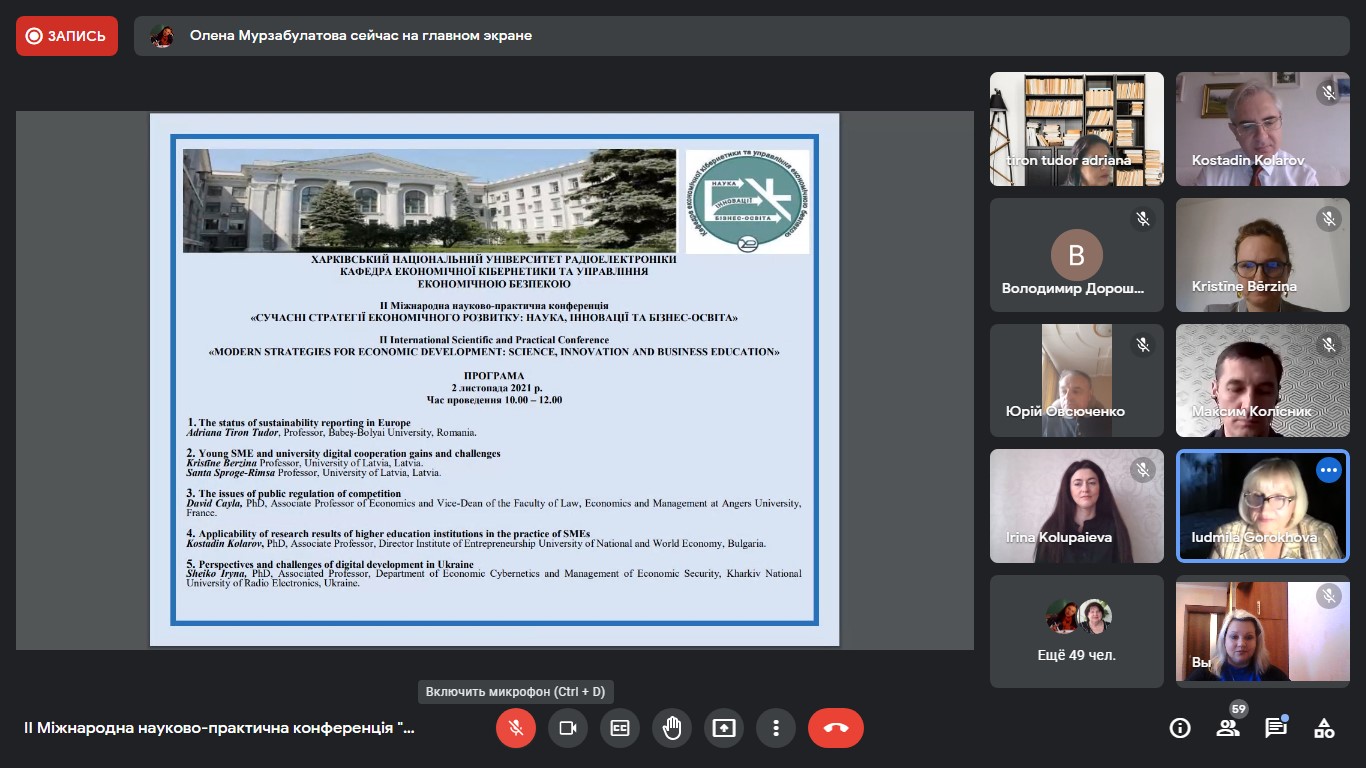The width and height of the screenshot is (1366, 768).
Task: Open the three-dot more options menu
Action: pos(776,728)
